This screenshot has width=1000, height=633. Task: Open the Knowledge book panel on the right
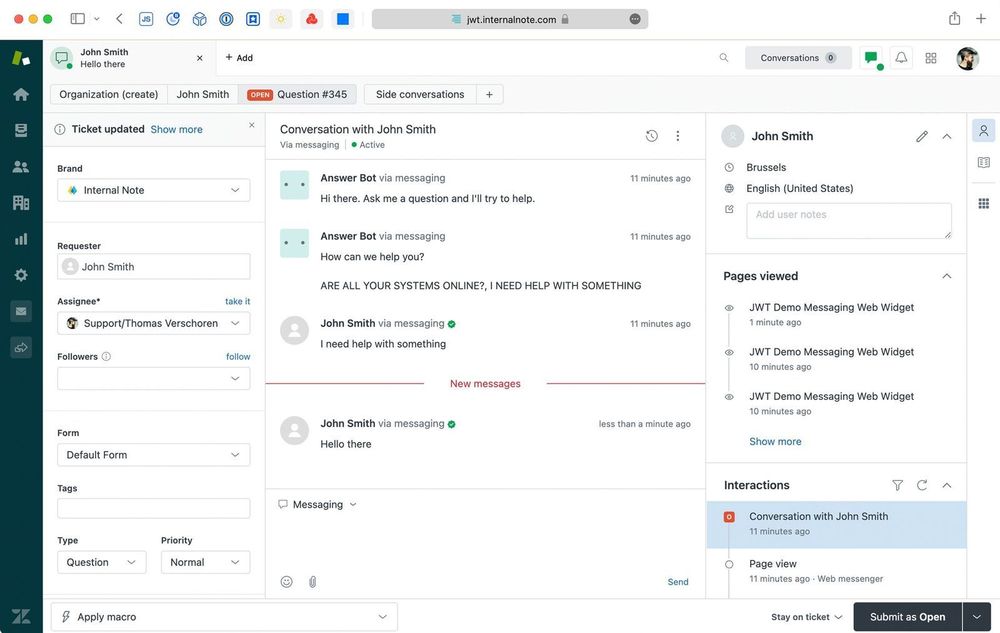(x=983, y=160)
